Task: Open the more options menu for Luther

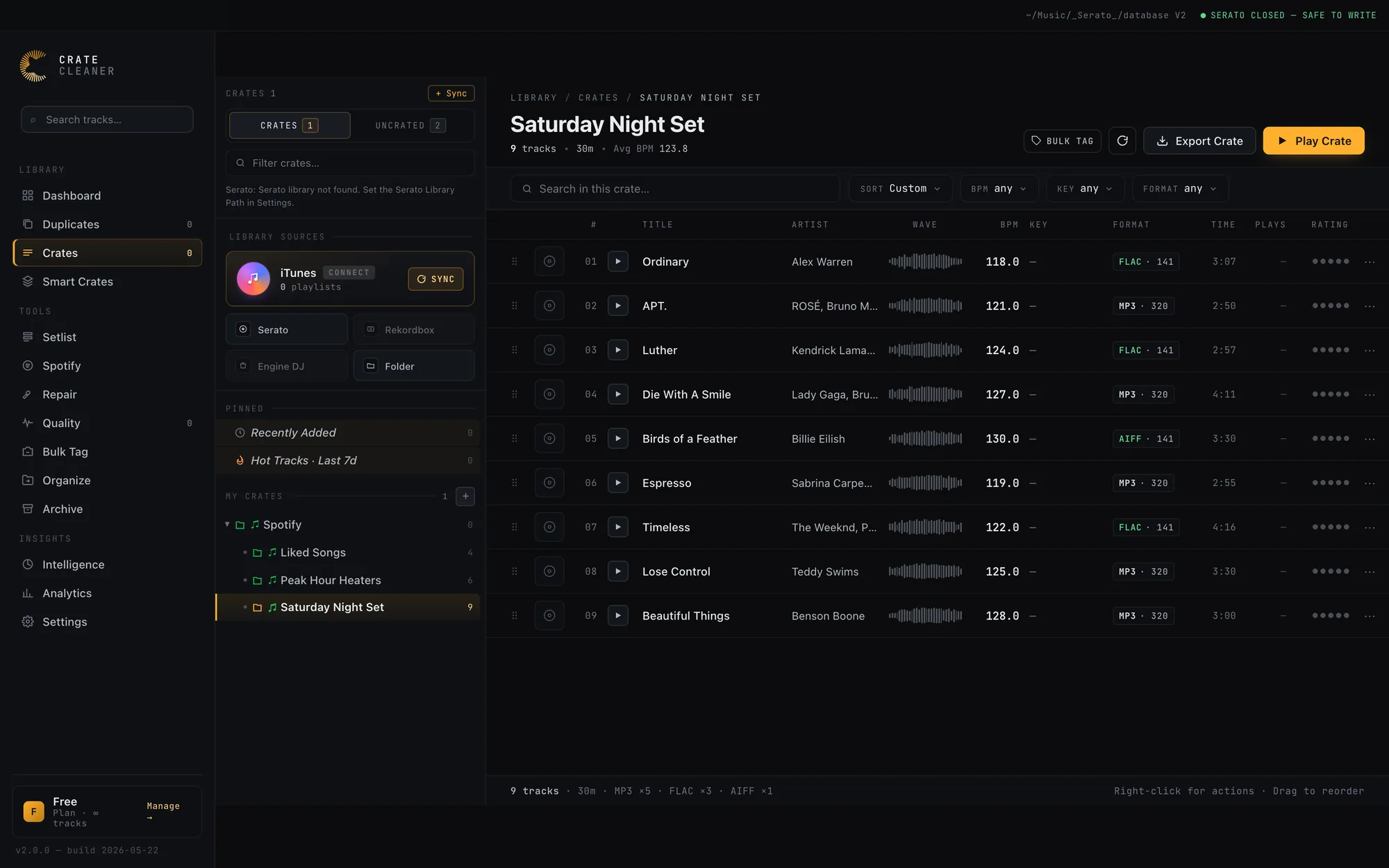Action: (1370, 350)
